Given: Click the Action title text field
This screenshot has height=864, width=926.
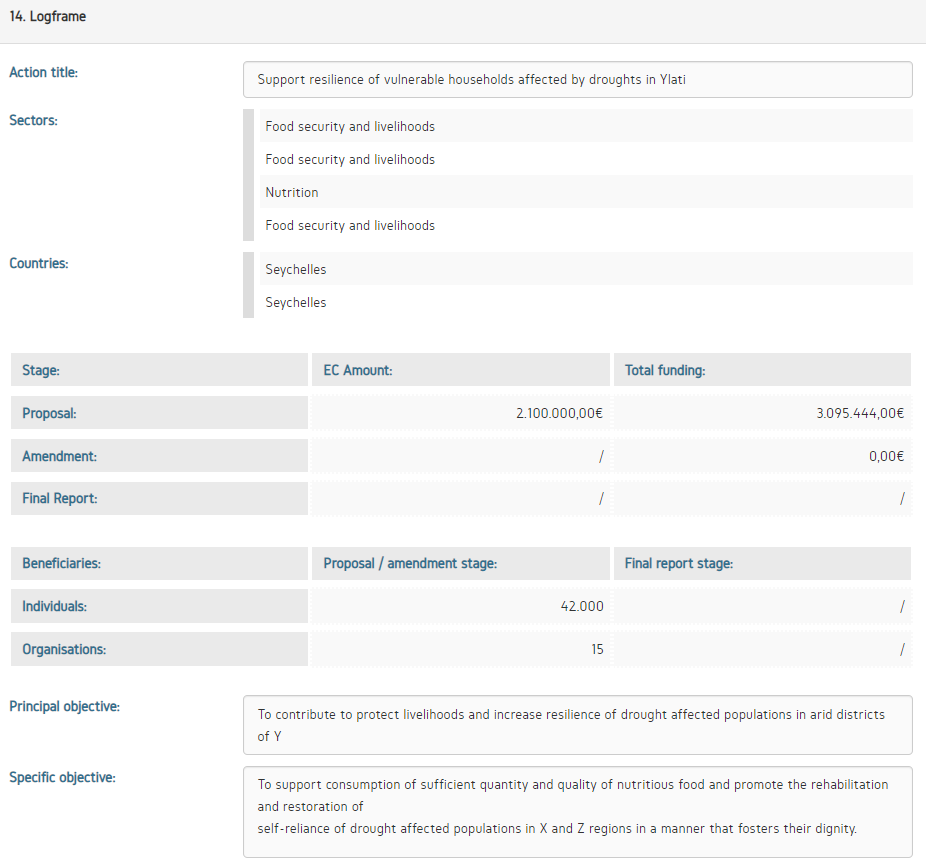Looking at the screenshot, I should [577, 80].
